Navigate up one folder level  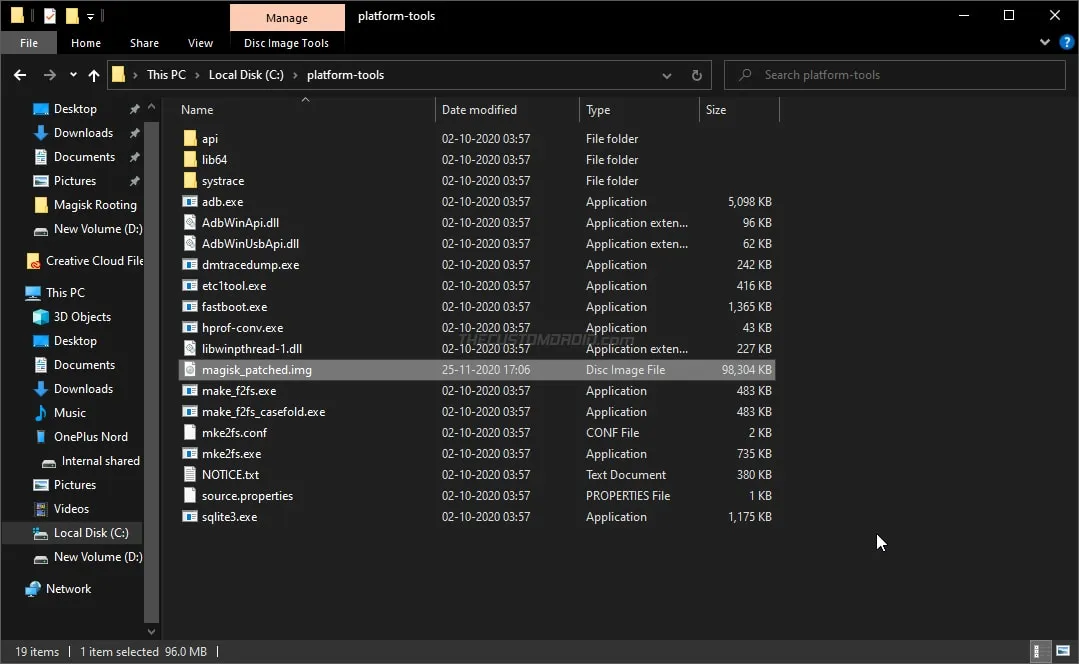point(93,75)
